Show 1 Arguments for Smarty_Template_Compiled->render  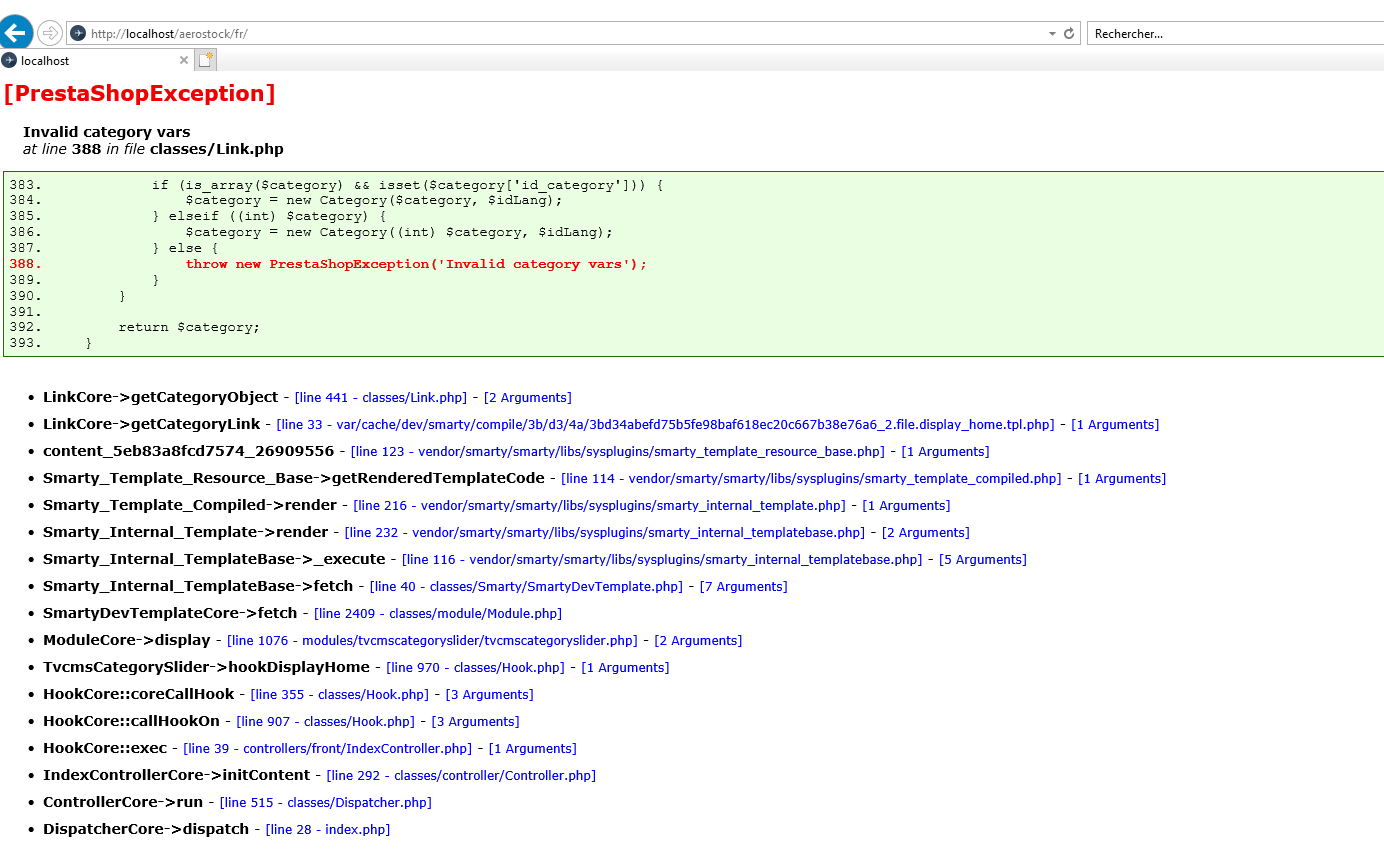pos(906,506)
